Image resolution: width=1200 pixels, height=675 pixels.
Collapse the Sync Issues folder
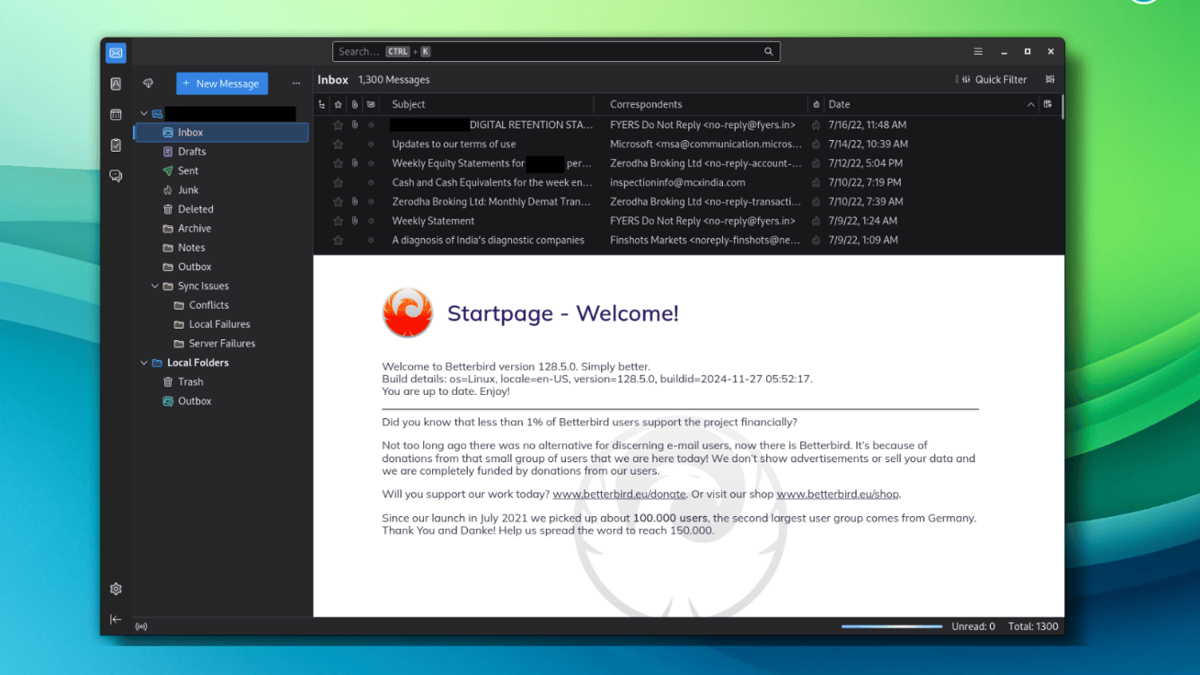point(155,286)
